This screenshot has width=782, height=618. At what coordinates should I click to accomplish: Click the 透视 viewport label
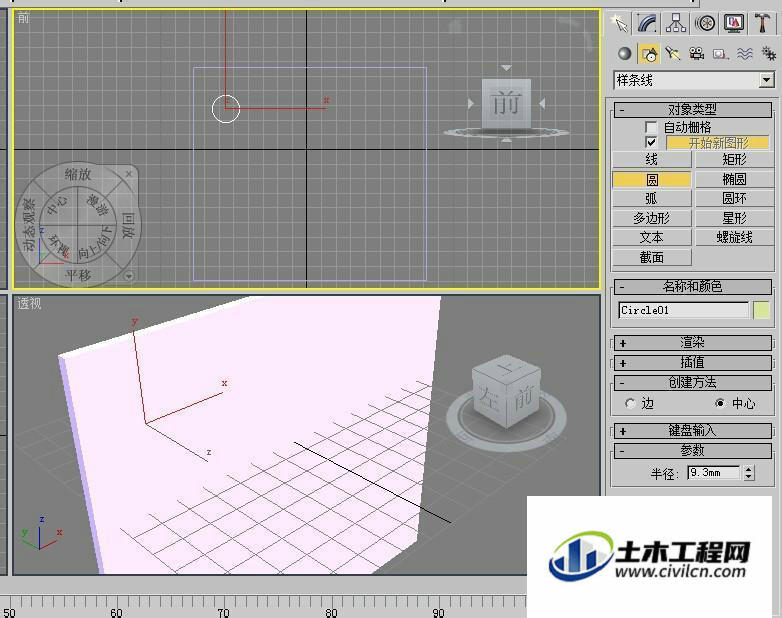tap(29, 303)
